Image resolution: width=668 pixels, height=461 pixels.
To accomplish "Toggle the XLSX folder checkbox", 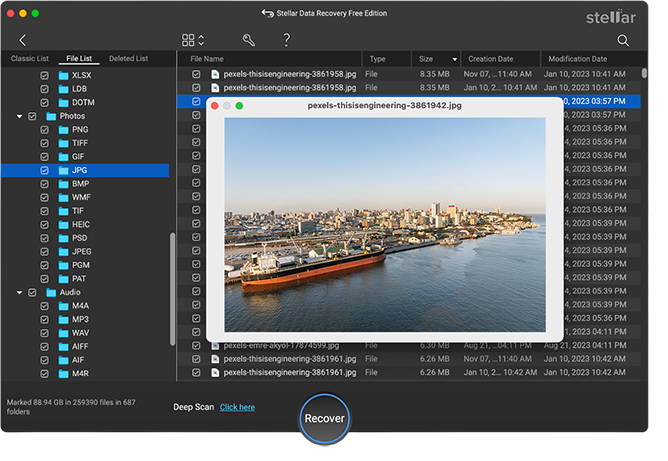I will pos(44,76).
